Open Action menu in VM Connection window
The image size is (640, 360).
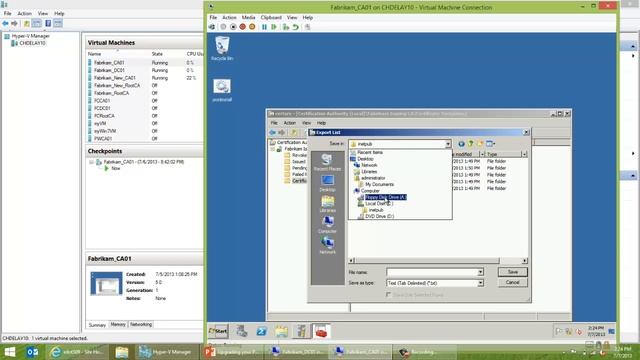(229, 18)
